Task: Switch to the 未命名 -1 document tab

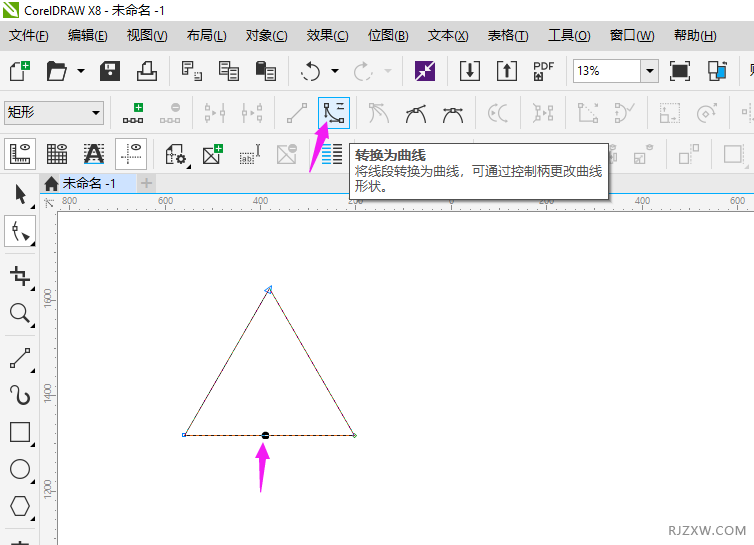Action: tap(88, 183)
